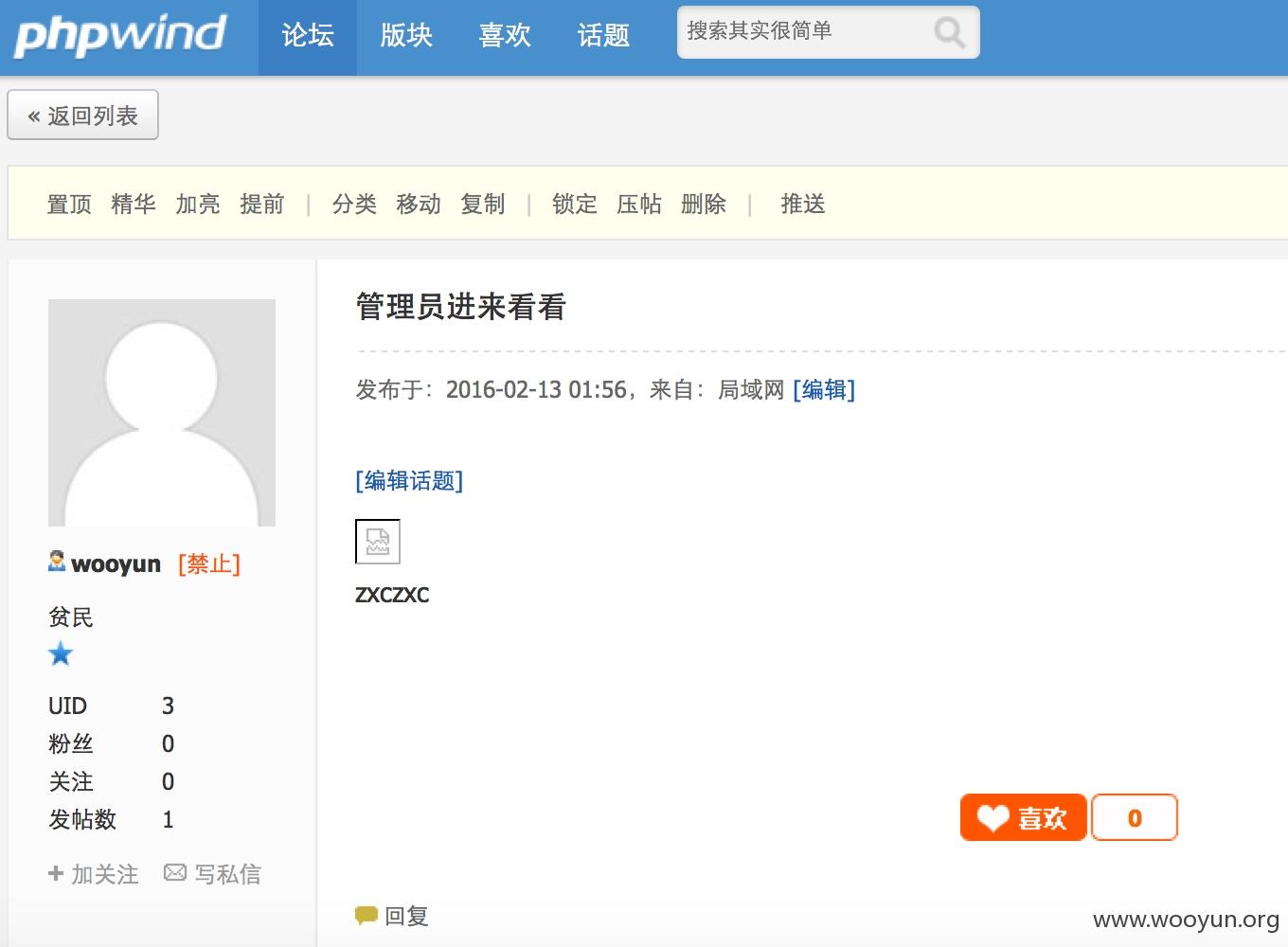Open the 论坛 navigation tab

(308, 36)
